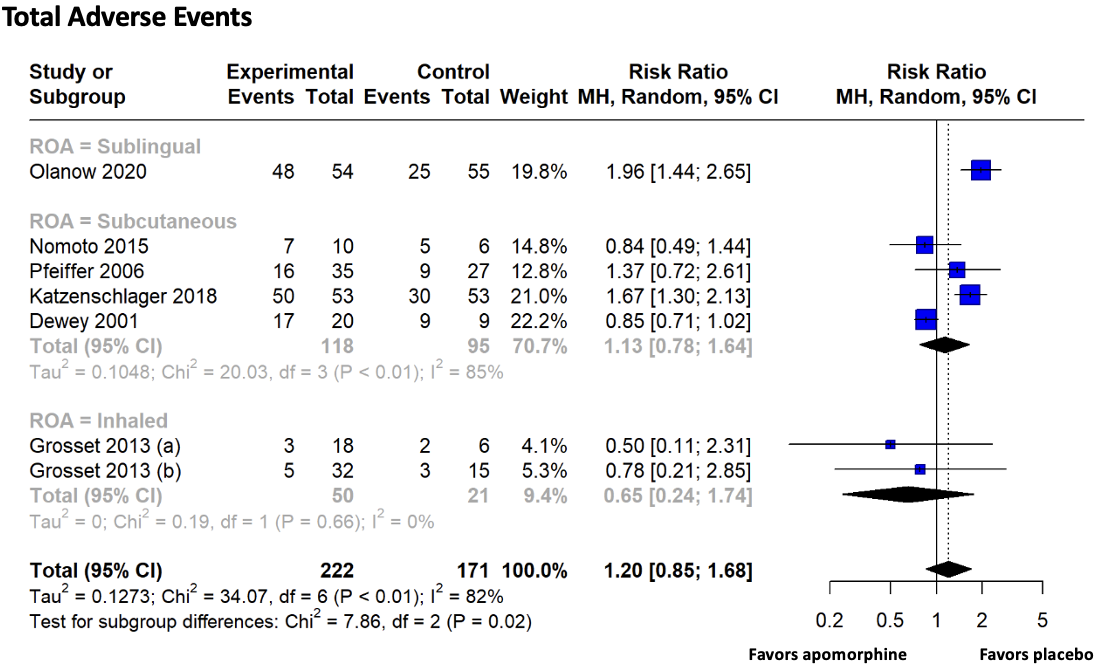Click the Grosset 2013 (b) small marker
The height and width of the screenshot is (668, 1100).
coord(920,468)
